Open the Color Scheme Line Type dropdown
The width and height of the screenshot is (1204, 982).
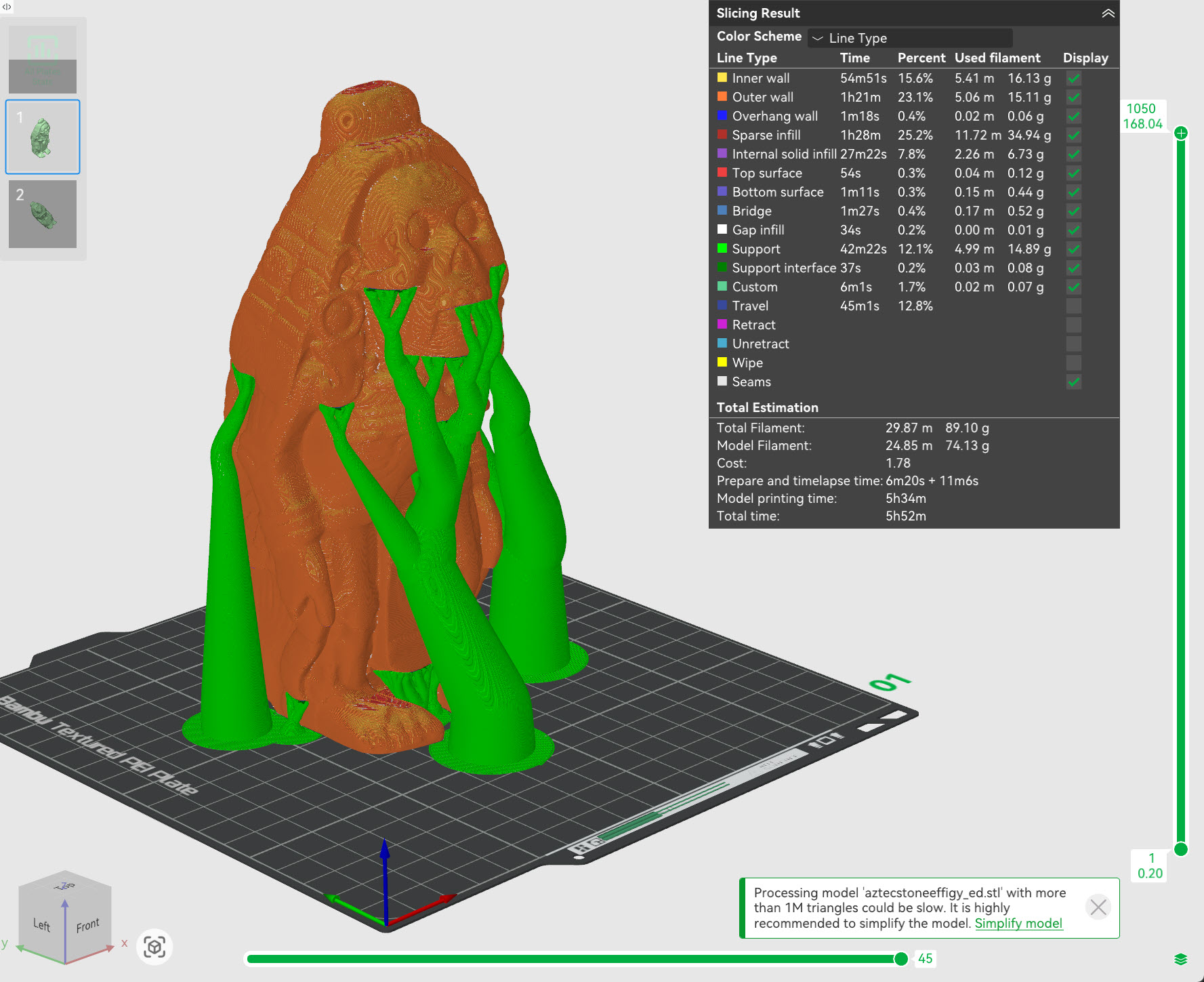910,38
